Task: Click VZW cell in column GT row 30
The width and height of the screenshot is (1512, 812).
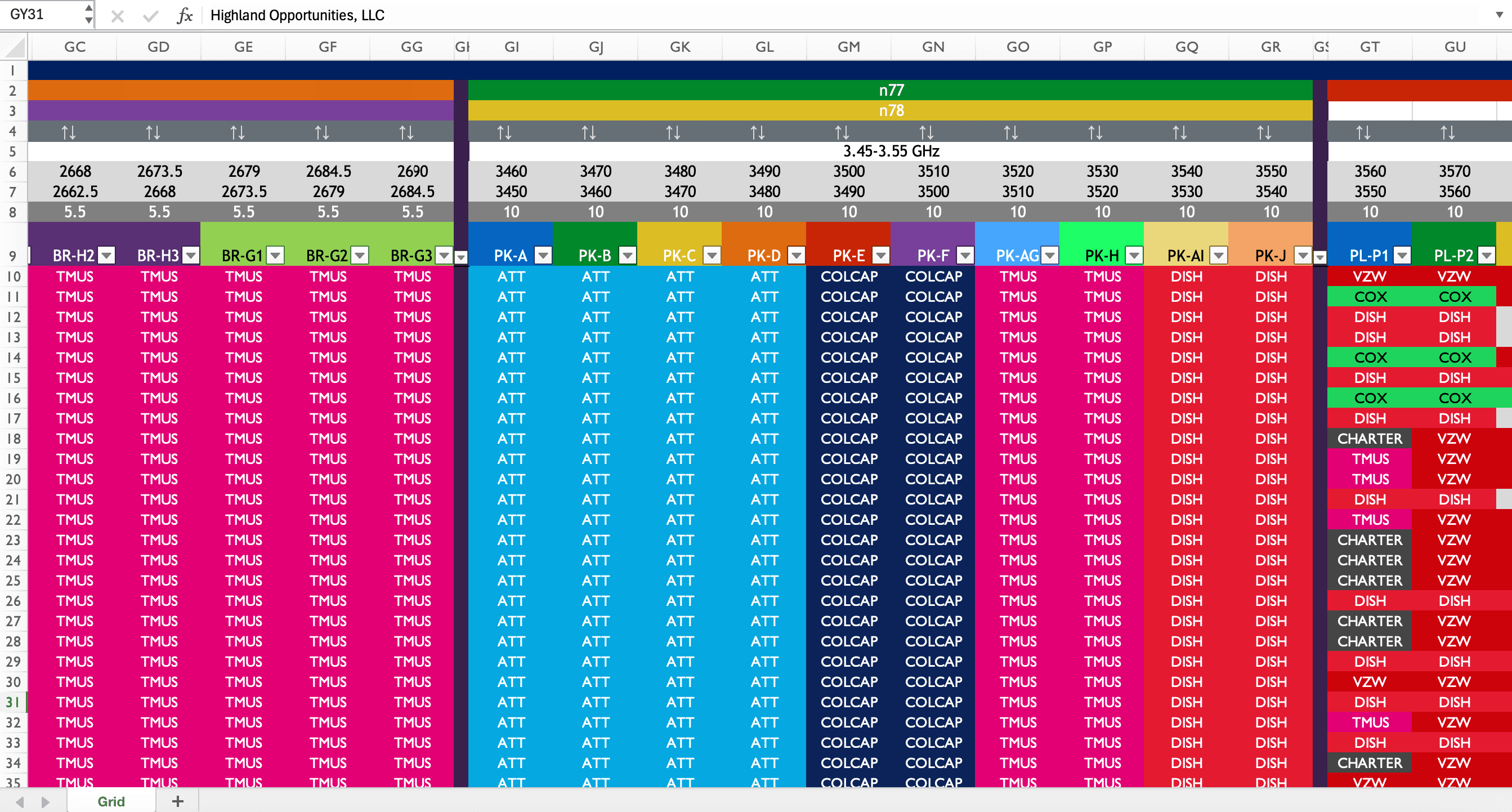Action: tap(1370, 682)
